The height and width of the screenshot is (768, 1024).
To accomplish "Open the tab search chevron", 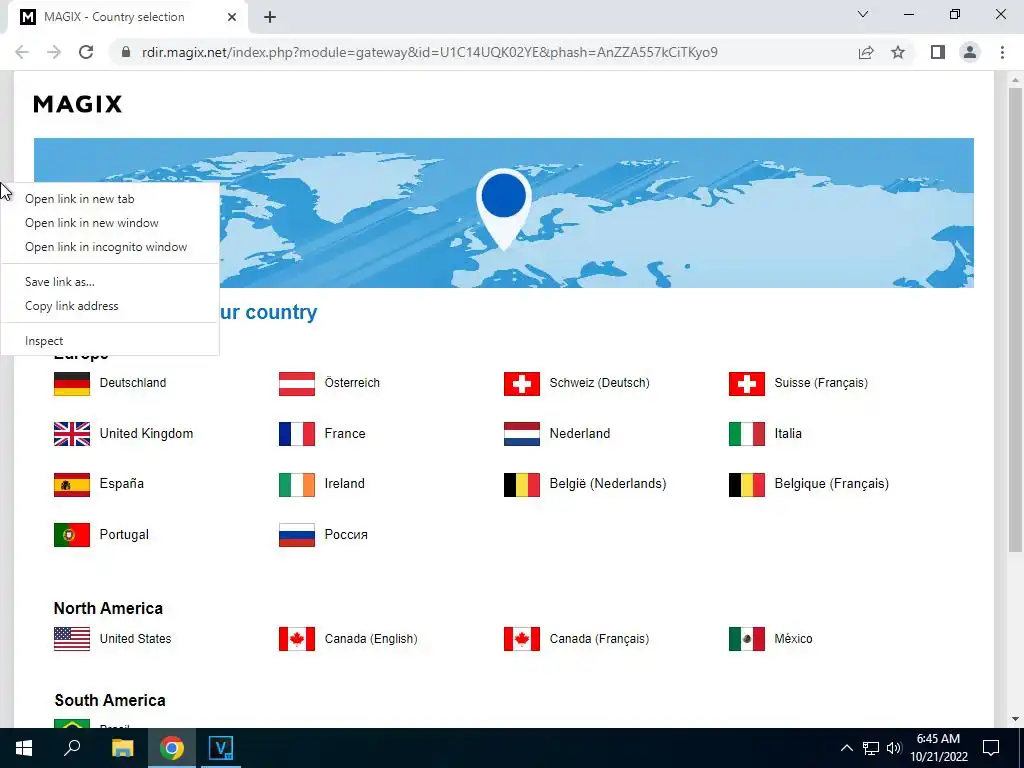I will click(863, 14).
